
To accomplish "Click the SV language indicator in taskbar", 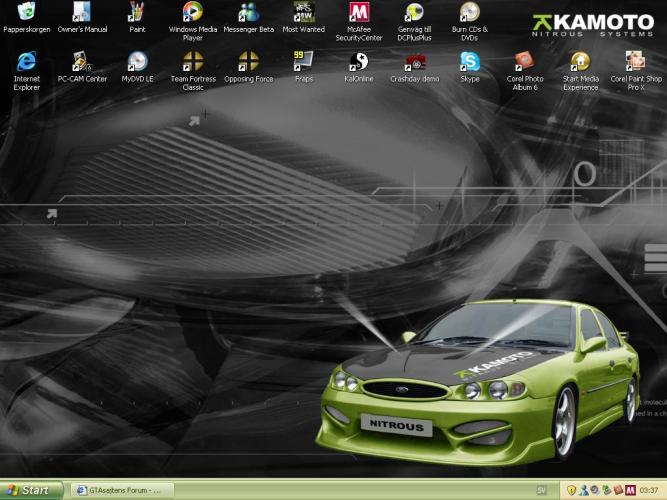I will pos(541,490).
